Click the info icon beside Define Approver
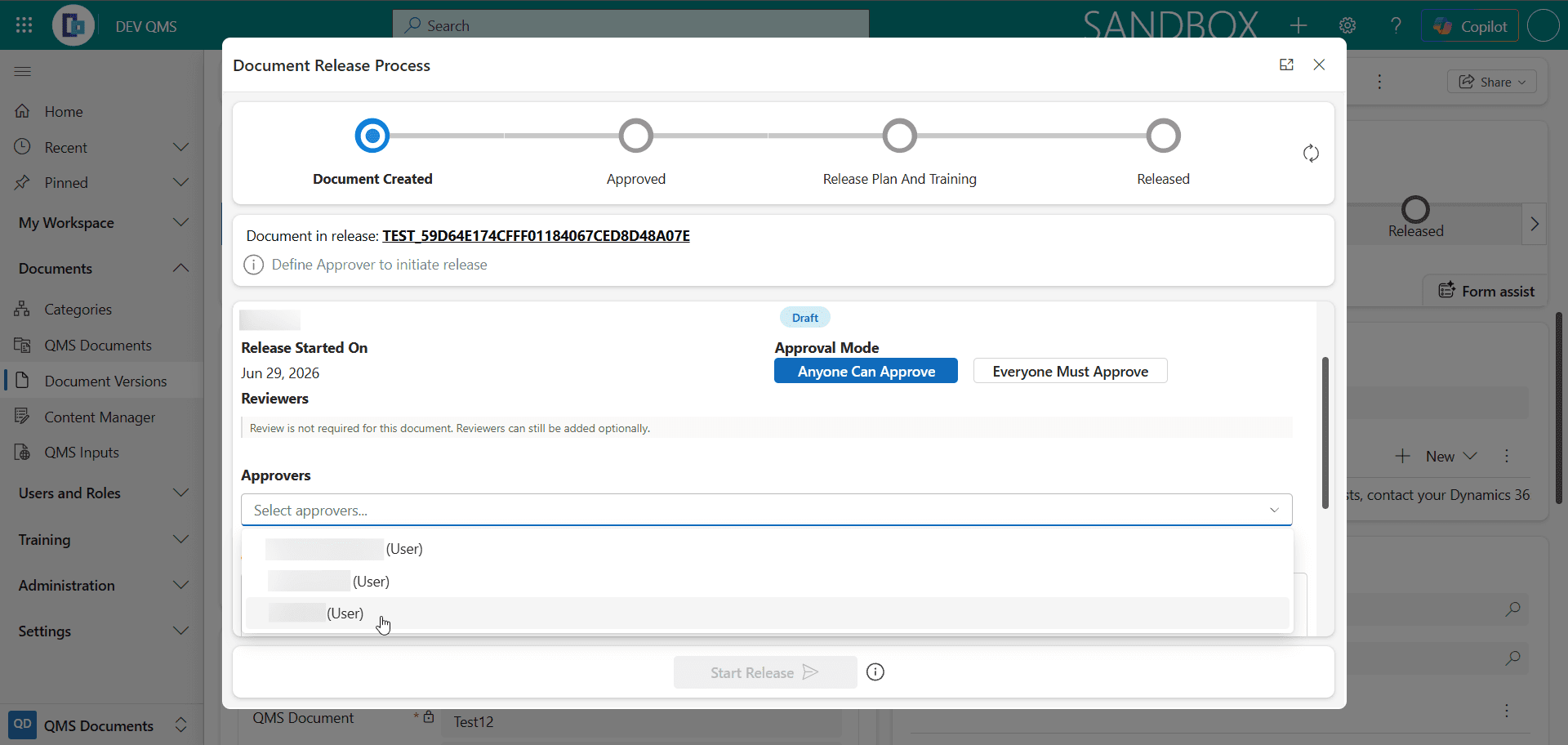The width and height of the screenshot is (1568, 745). click(253, 265)
